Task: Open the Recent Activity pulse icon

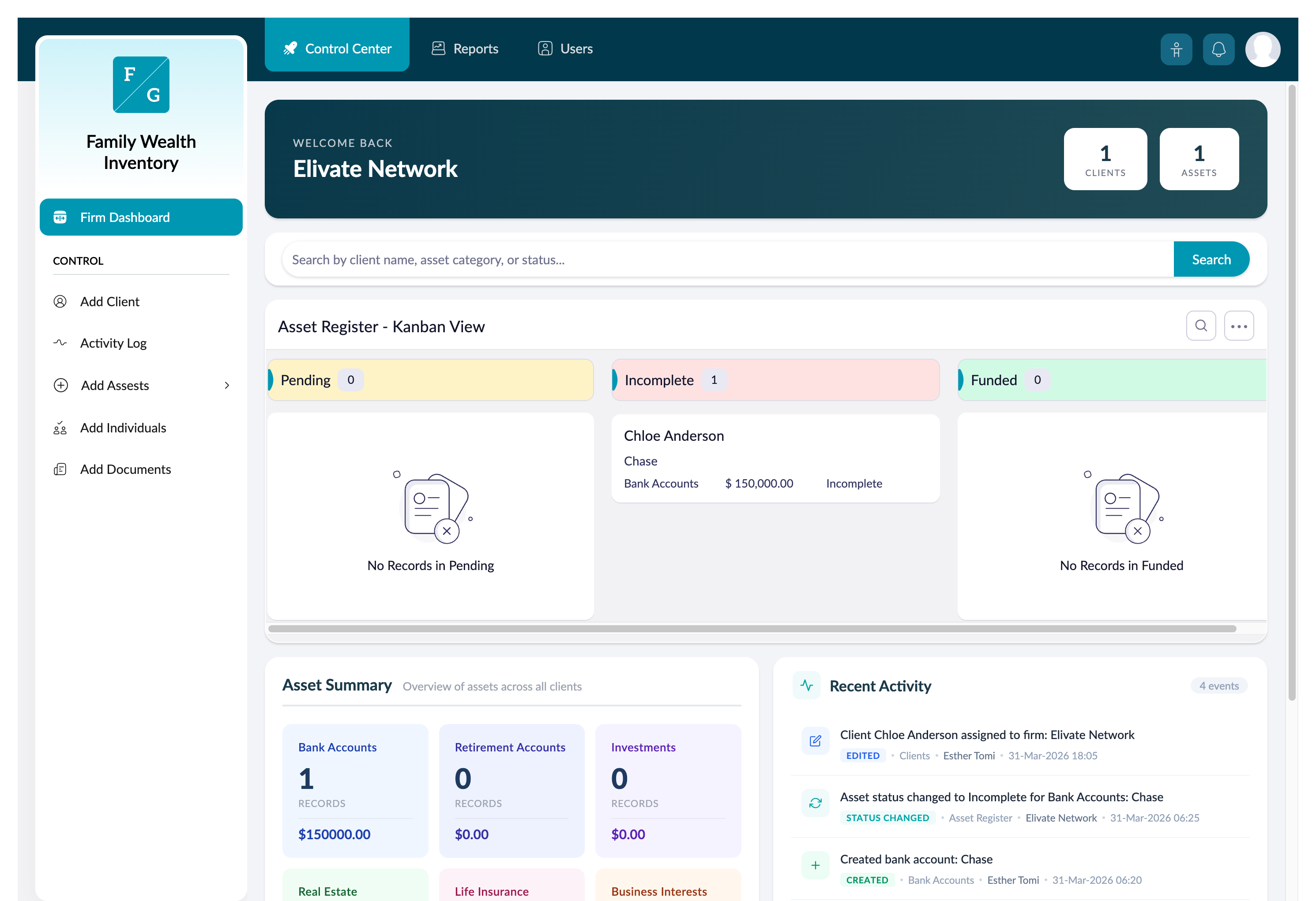Action: coord(806,685)
